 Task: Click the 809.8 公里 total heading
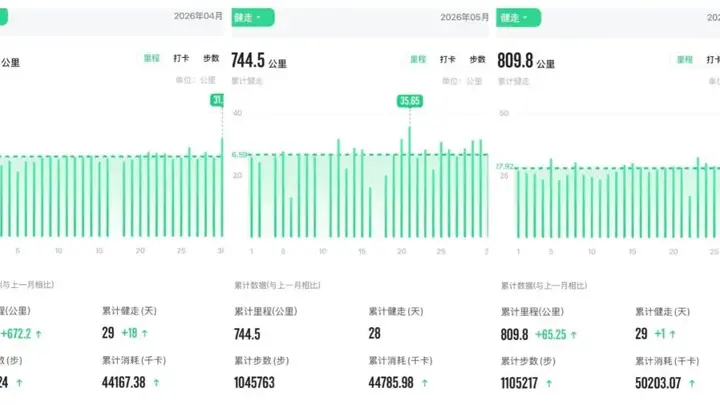tap(526, 61)
